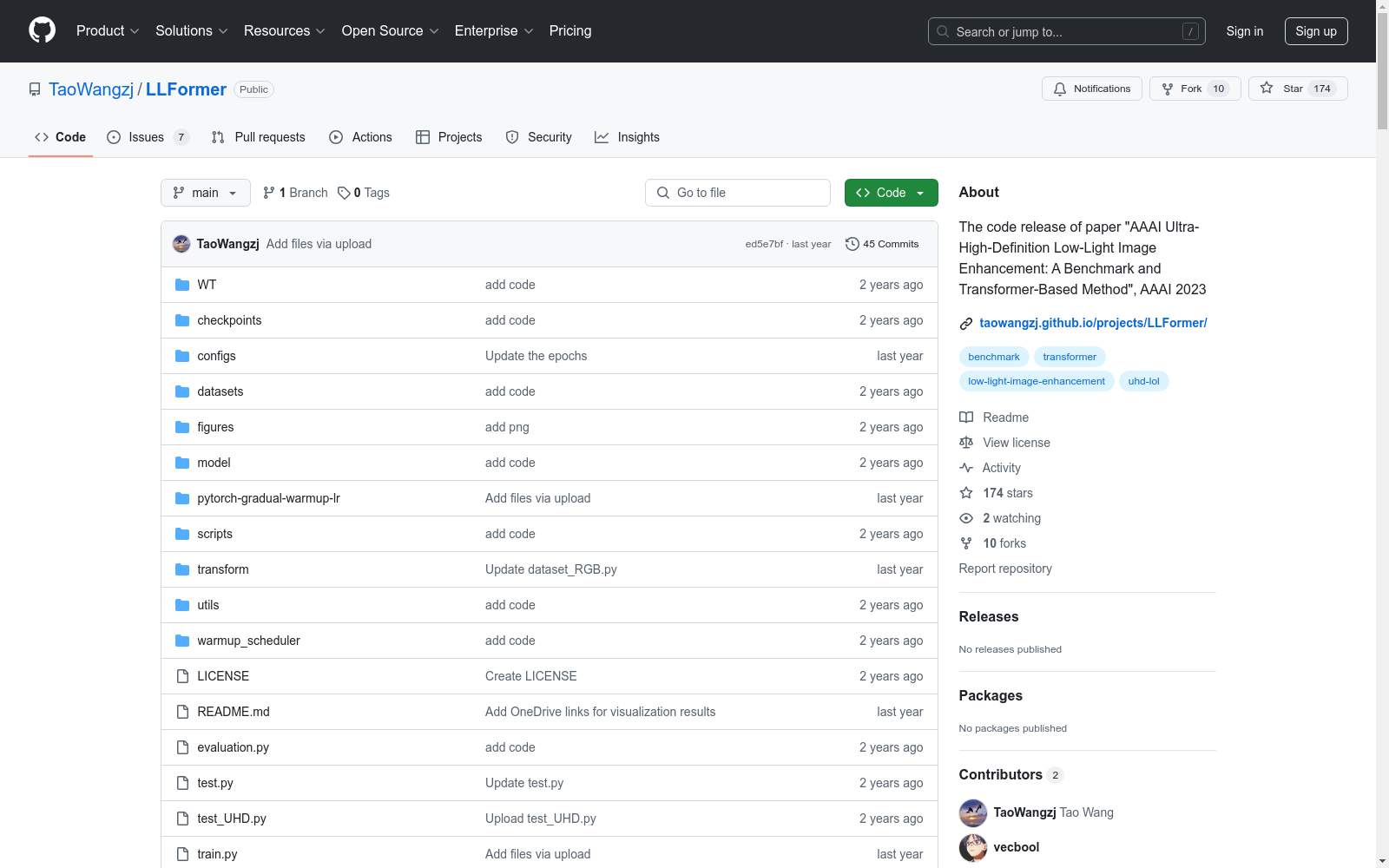Open the Product menu
This screenshot has width=1389, height=868.
click(108, 30)
